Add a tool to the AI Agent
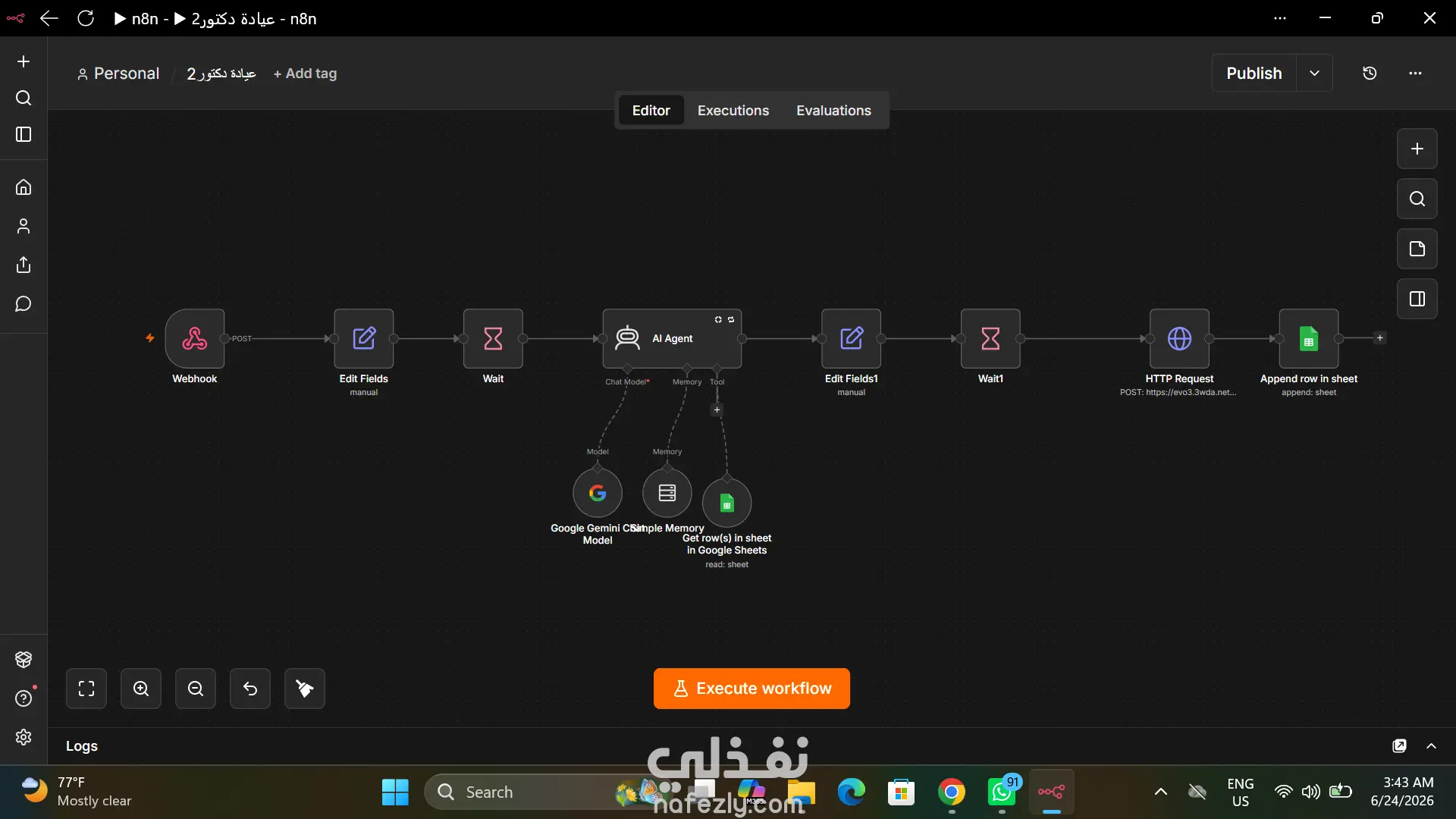Image resolution: width=1456 pixels, height=819 pixels. (717, 409)
